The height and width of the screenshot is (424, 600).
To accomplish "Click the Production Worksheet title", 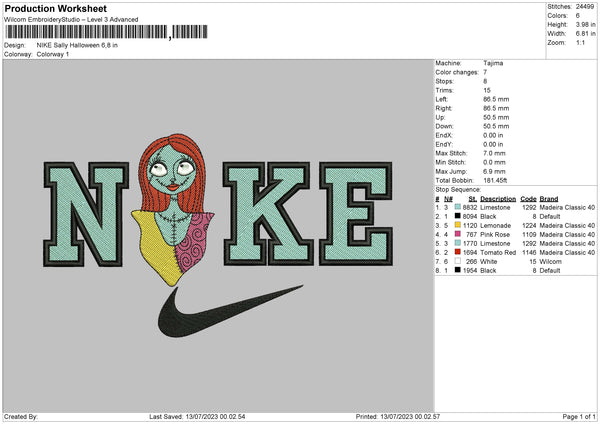I will click(55, 8).
